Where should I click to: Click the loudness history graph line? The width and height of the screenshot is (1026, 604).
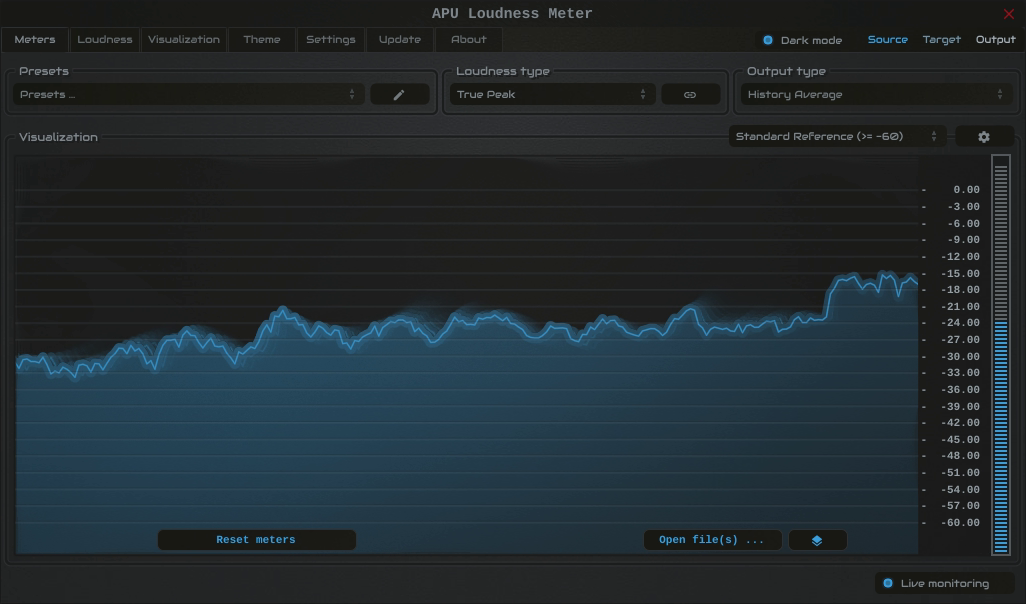coord(467,325)
